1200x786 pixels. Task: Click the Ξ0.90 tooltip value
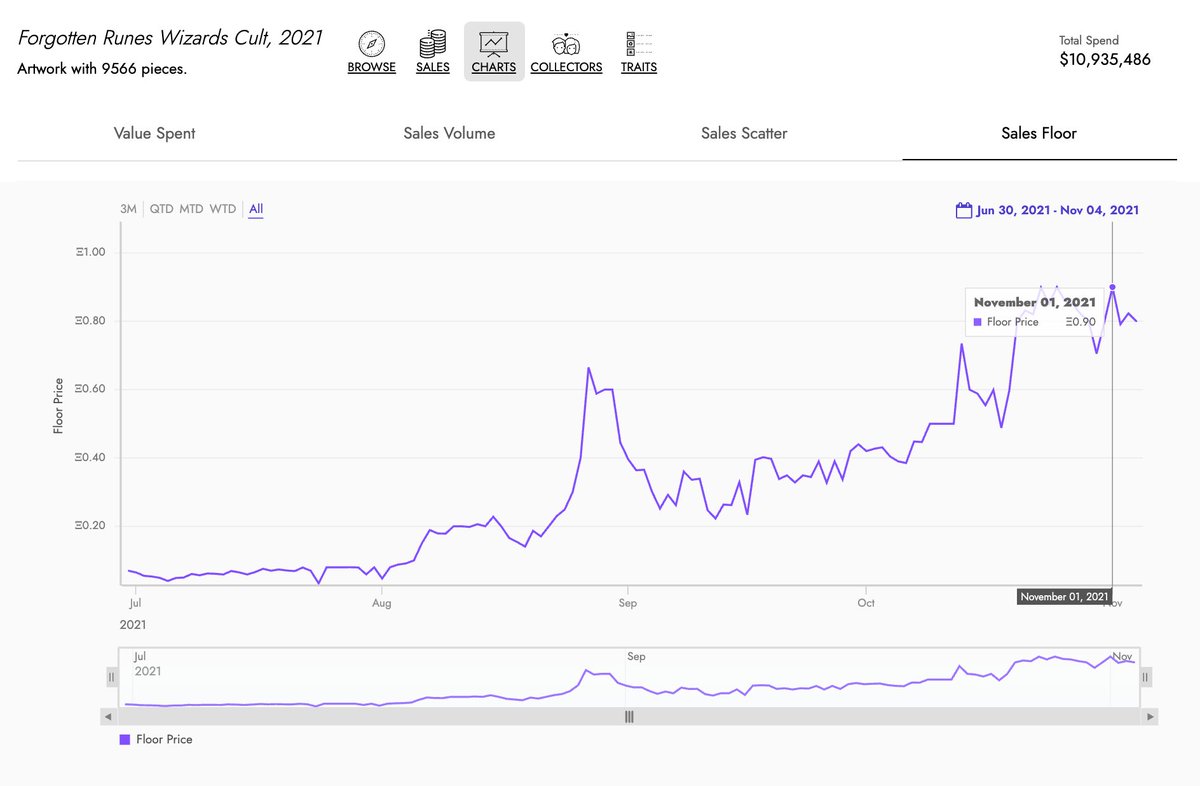click(1080, 322)
